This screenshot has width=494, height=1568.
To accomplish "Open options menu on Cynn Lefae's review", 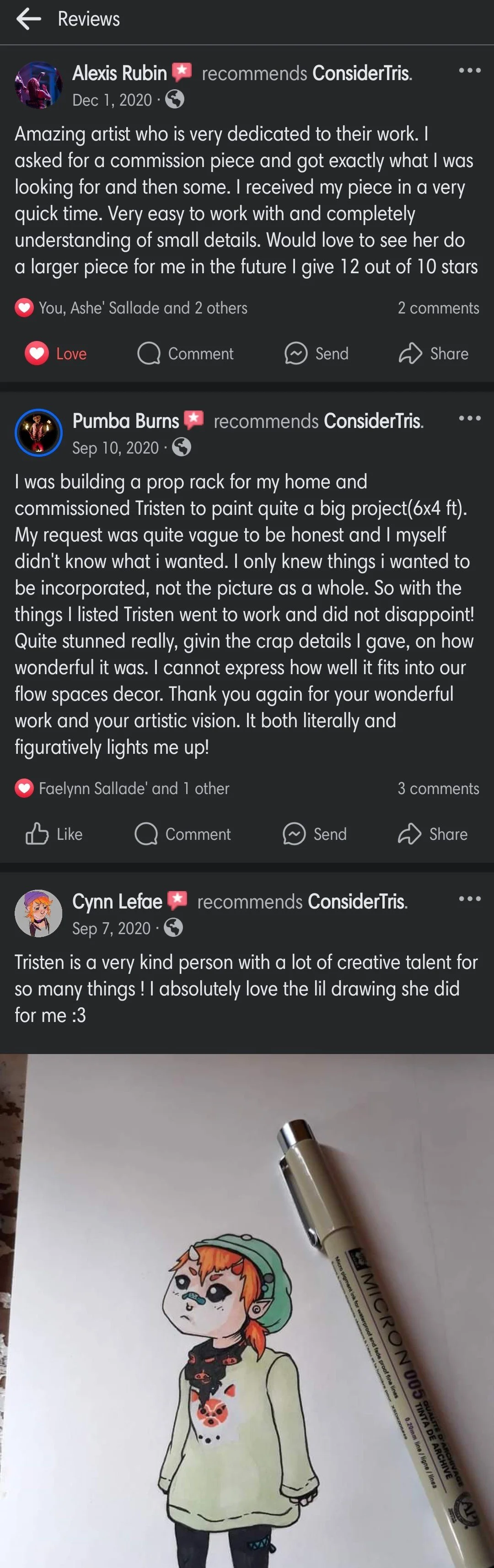I will (x=469, y=898).
